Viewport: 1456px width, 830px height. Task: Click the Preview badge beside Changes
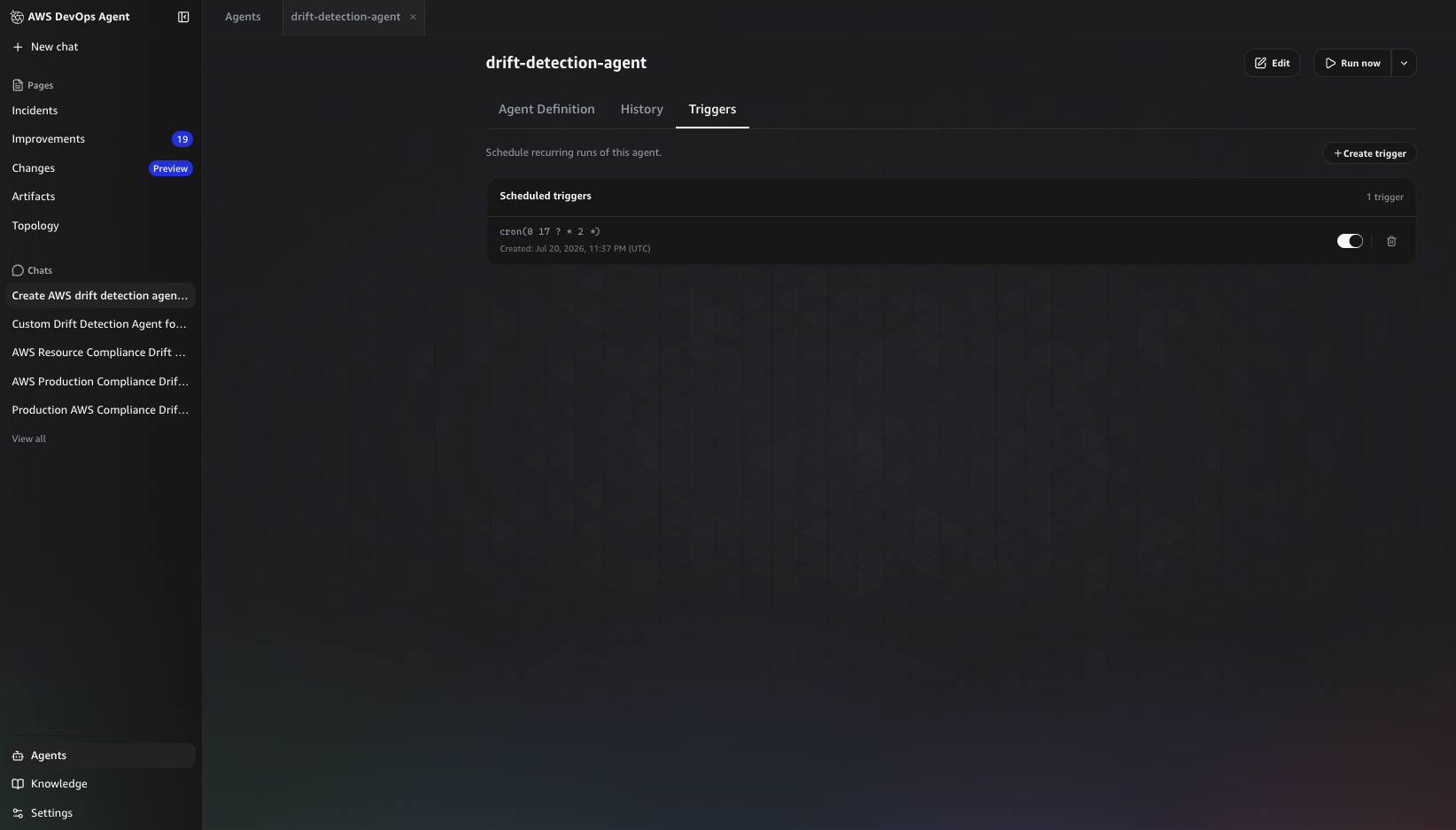[171, 168]
